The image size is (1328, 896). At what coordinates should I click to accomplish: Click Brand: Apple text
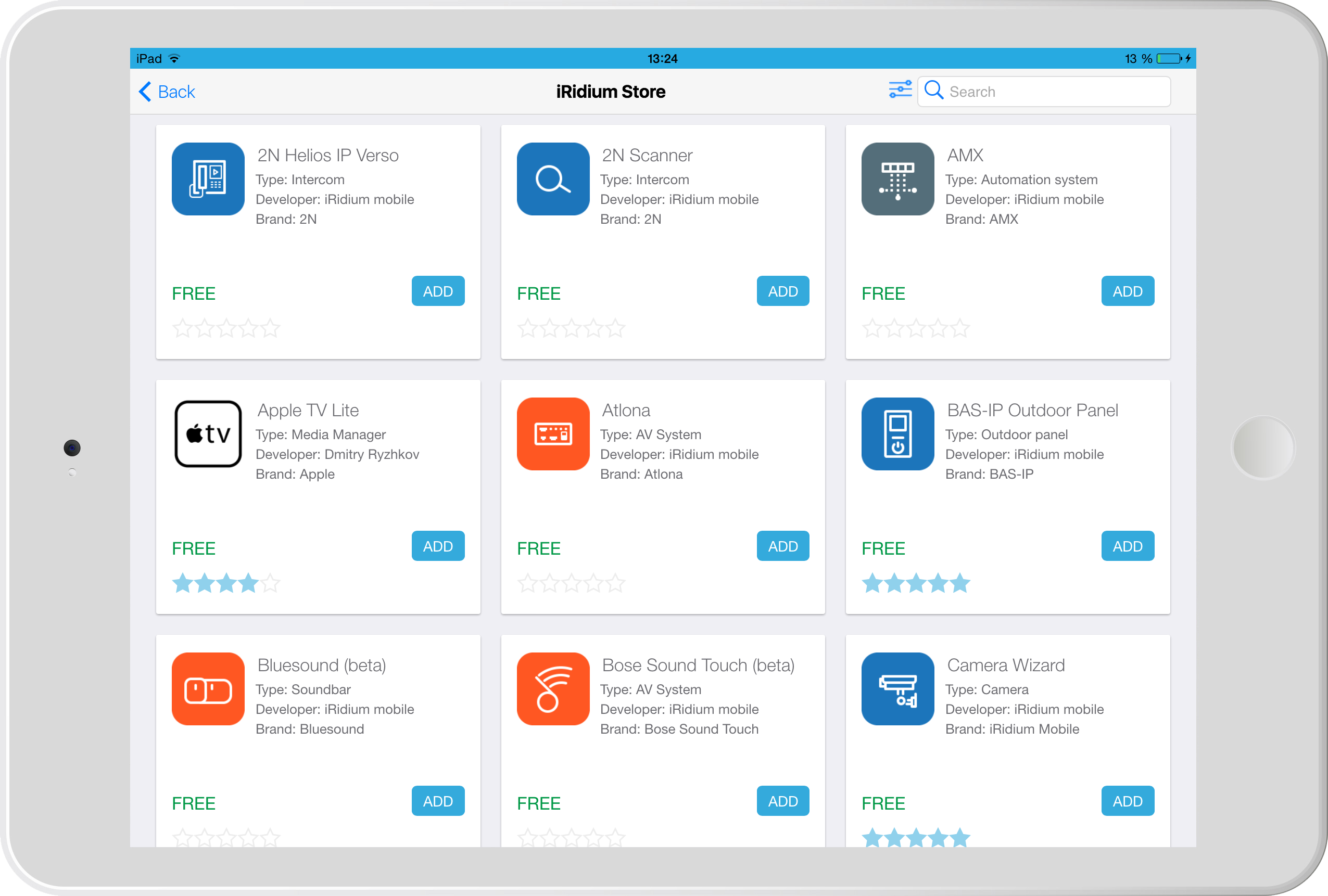pos(295,474)
